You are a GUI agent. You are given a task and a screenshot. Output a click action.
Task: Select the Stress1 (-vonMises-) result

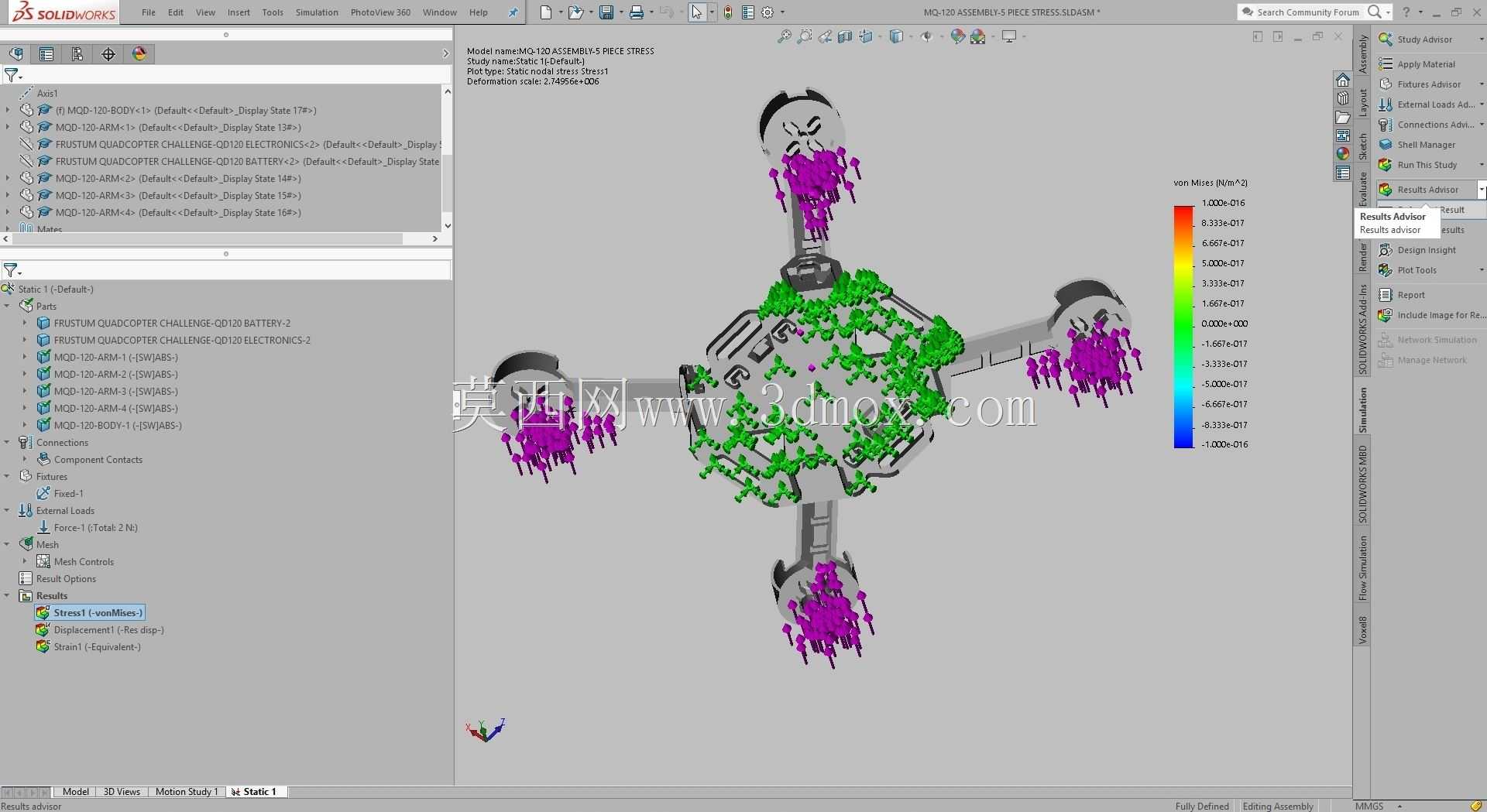tap(90, 612)
